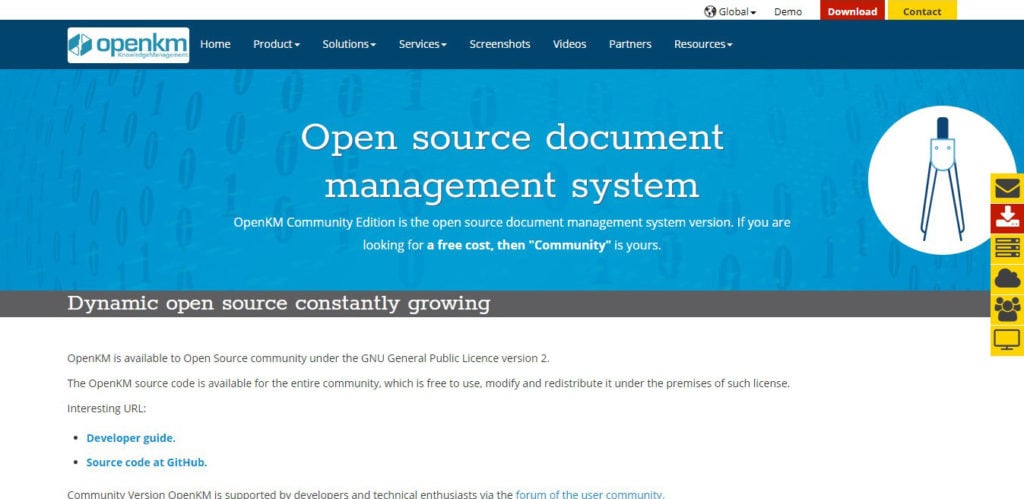
Task: Click the monitor screen icon in side panel
Action: [1007, 340]
